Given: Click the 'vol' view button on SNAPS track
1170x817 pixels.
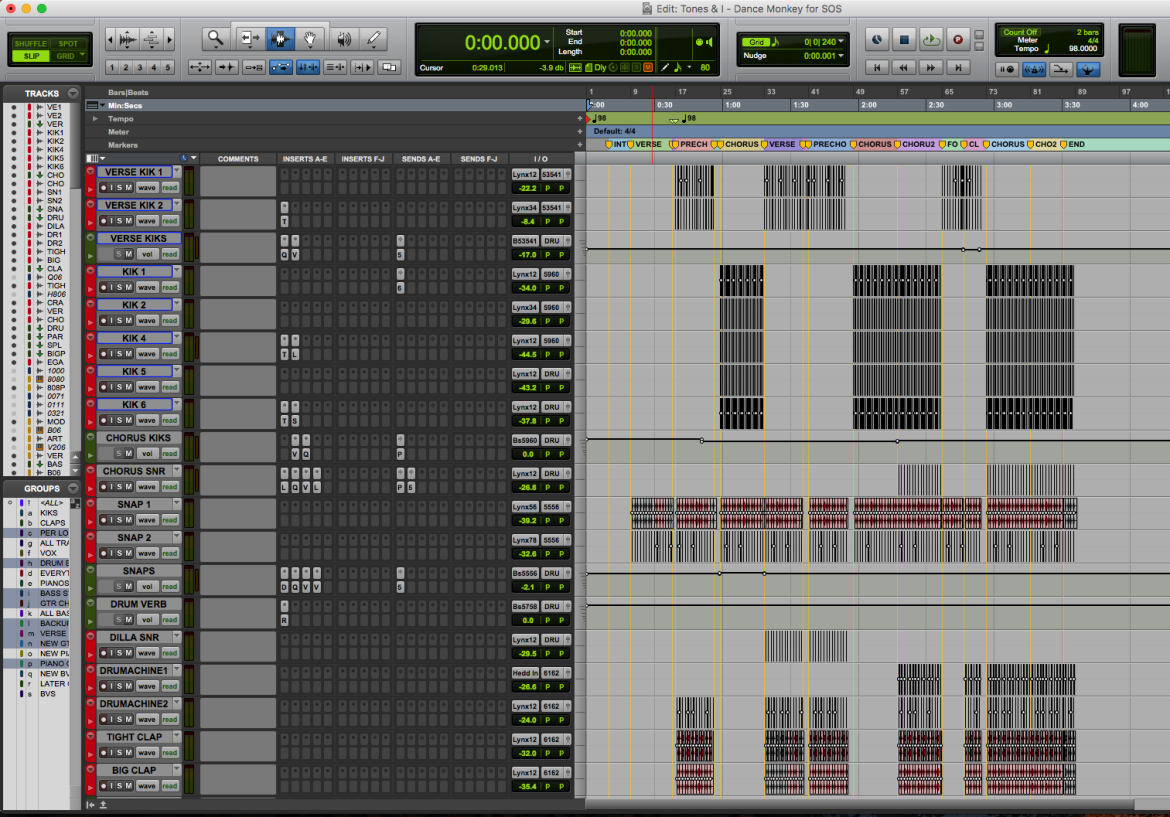Looking at the screenshot, I should 147,586.
